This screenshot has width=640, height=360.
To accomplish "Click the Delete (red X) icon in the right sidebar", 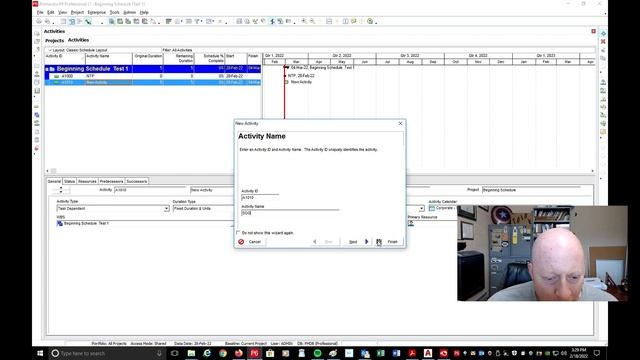I will (603, 42).
